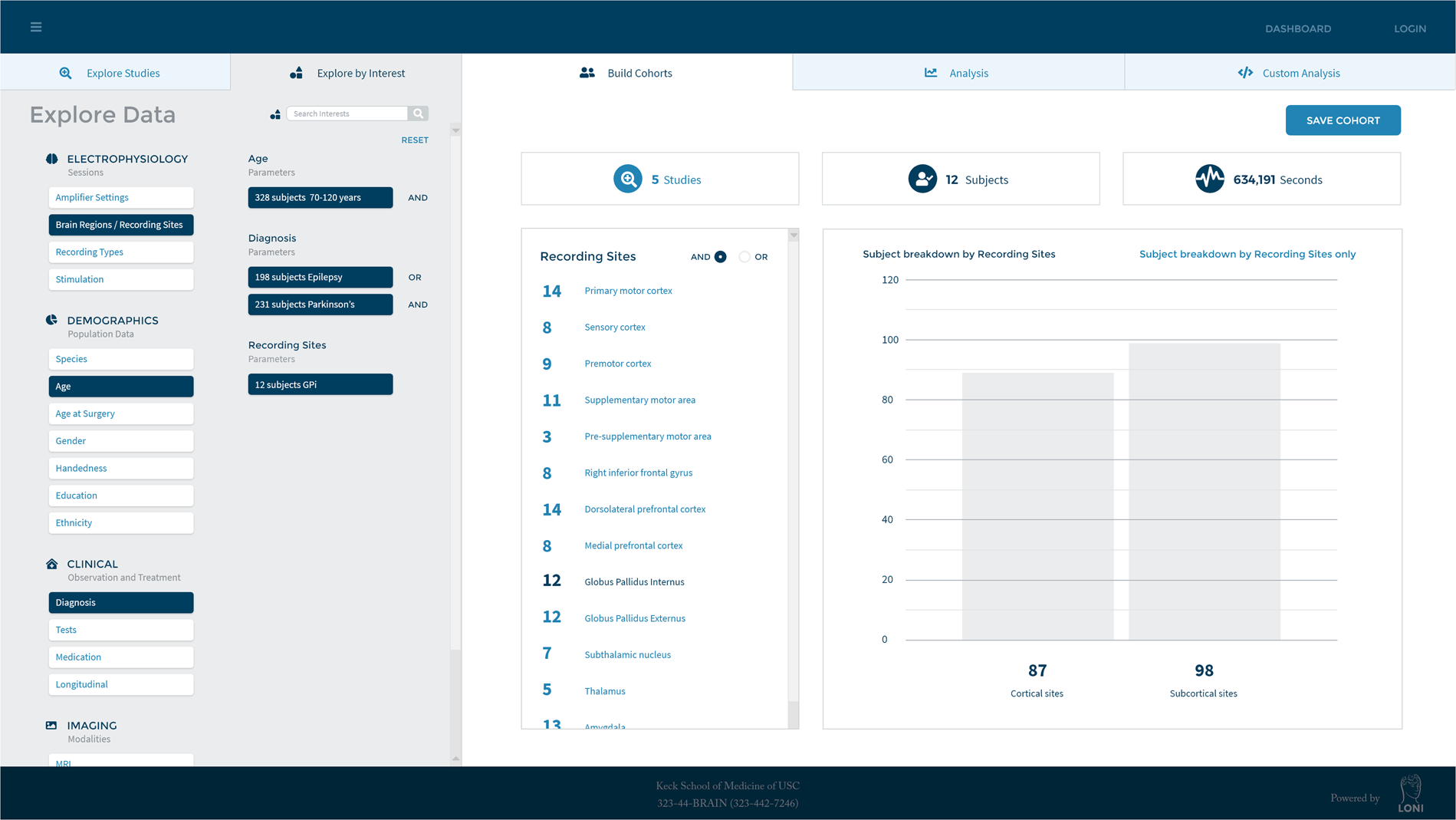Select Handedness demographic filter
The width and height of the screenshot is (1456, 820).
click(121, 468)
